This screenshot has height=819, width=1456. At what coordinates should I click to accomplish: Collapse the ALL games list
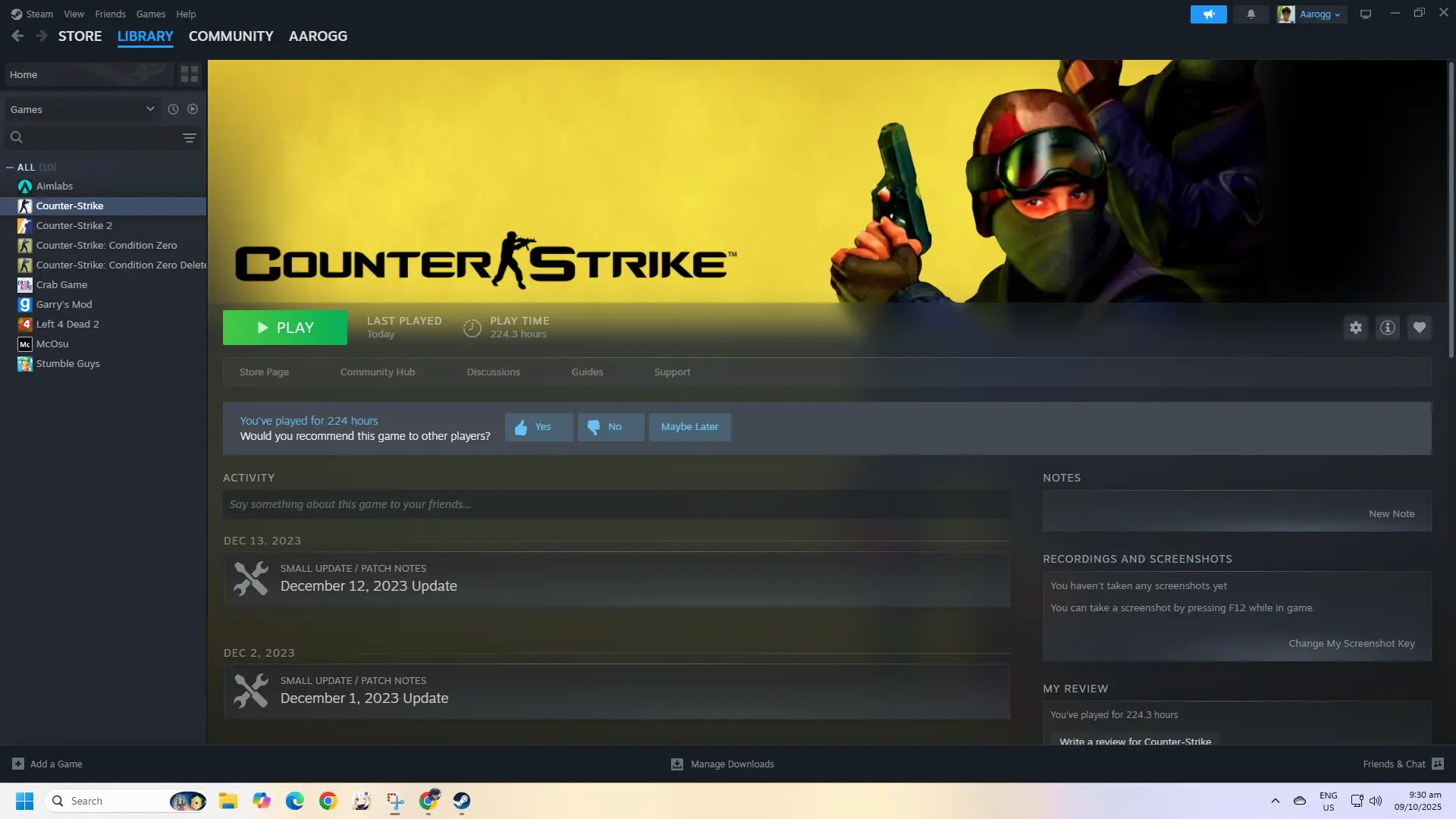click(x=10, y=168)
